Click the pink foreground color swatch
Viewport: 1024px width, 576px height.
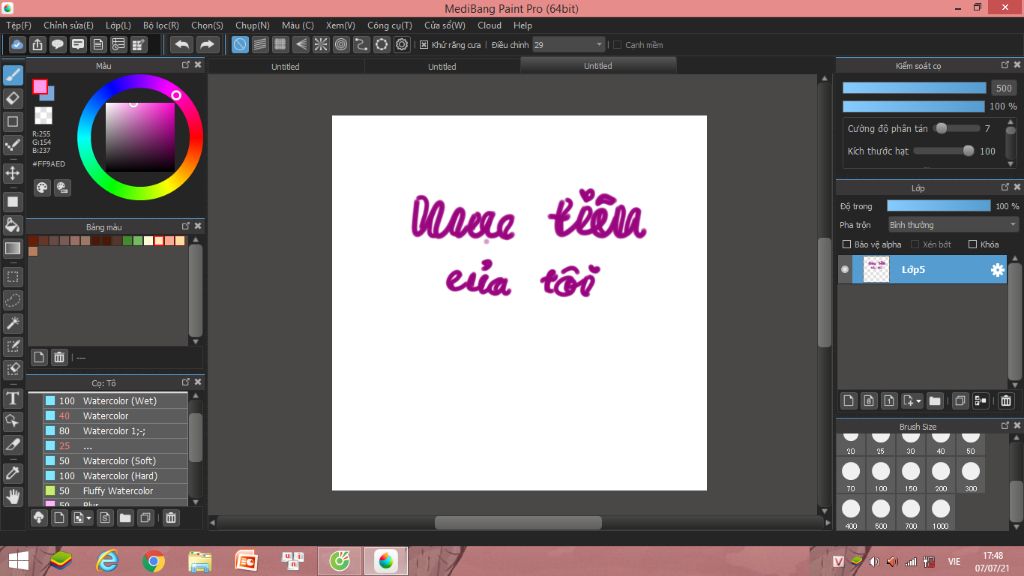point(40,87)
